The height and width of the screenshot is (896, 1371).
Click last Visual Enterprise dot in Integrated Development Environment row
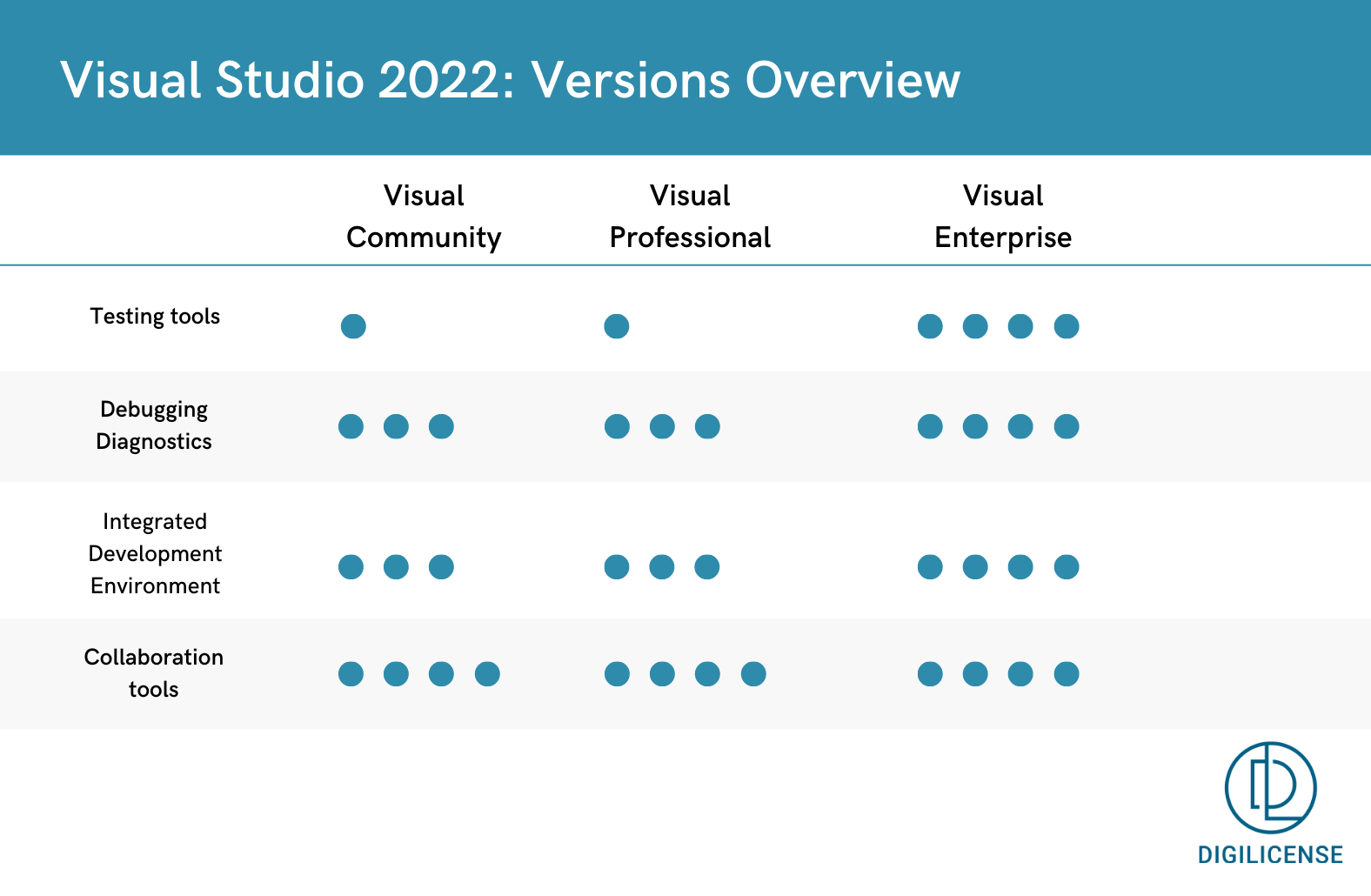click(x=1066, y=567)
